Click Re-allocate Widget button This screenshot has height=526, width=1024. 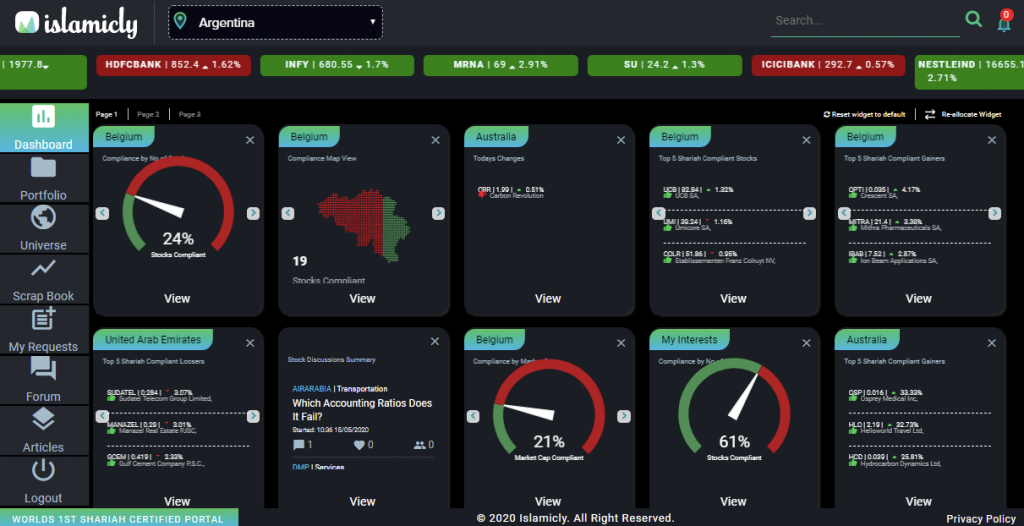coord(963,115)
